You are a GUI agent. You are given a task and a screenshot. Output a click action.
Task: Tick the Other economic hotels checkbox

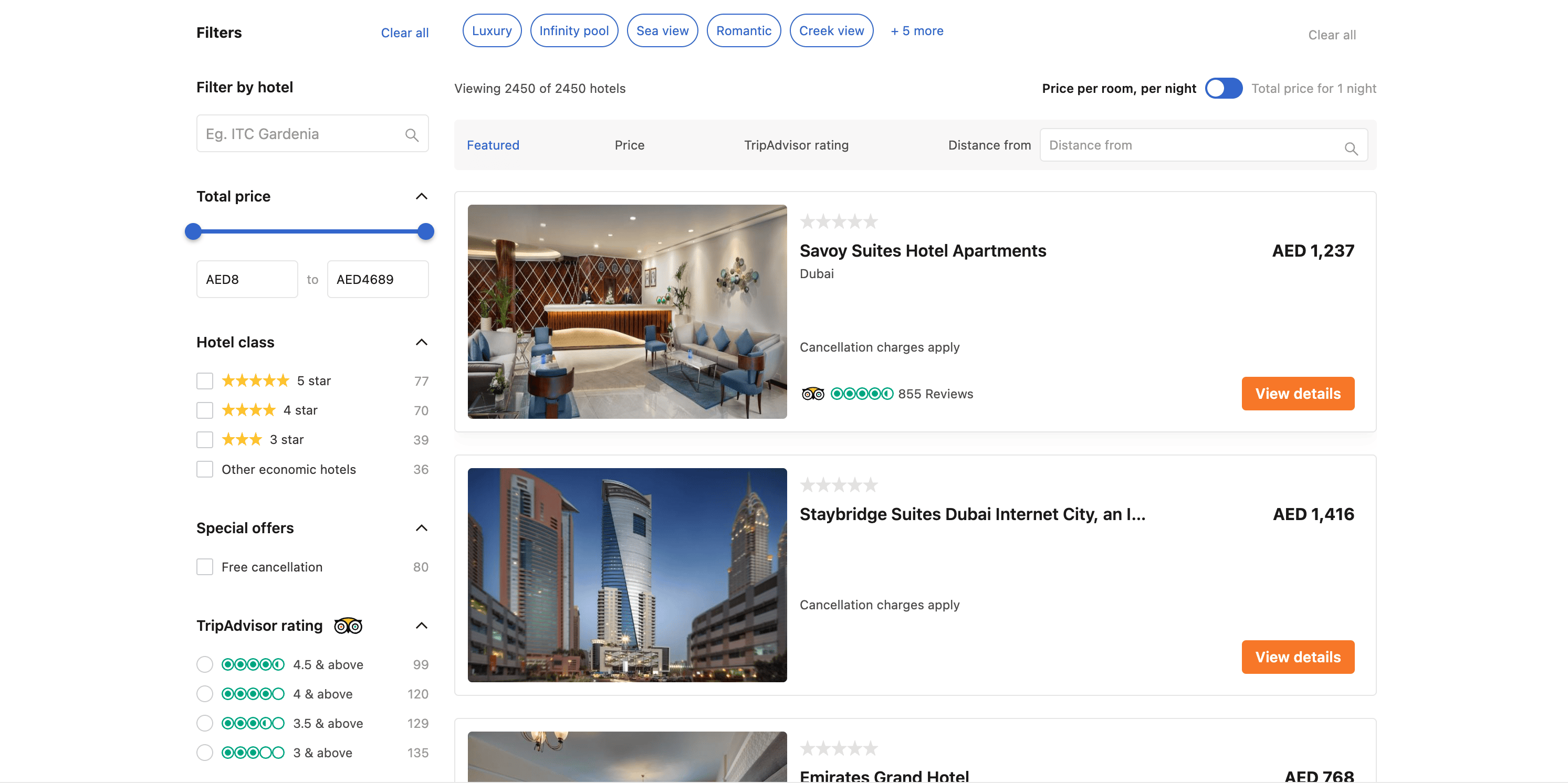point(204,469)
